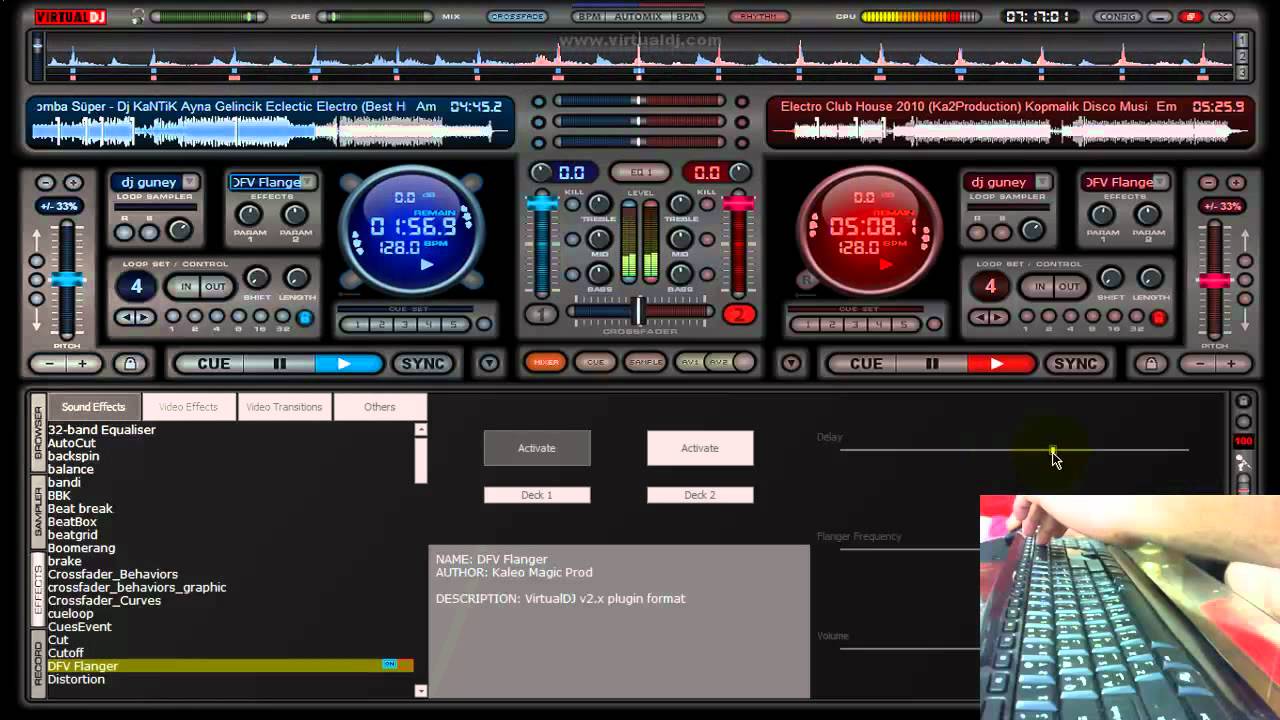The image size is (1280, 720).
Task: Set left deck loop length to 32 beats
Action: click(x=282, y=317)
